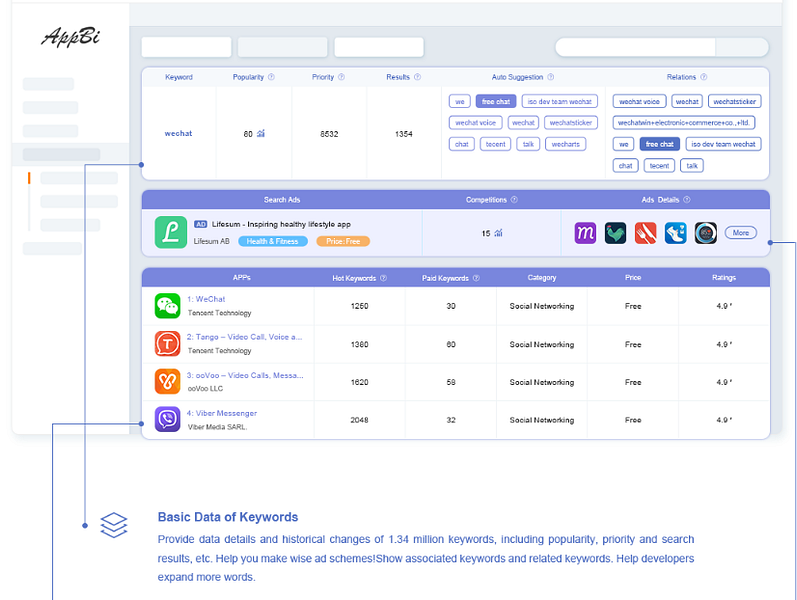Show help for Auto Suggestion column

[550, 77]
